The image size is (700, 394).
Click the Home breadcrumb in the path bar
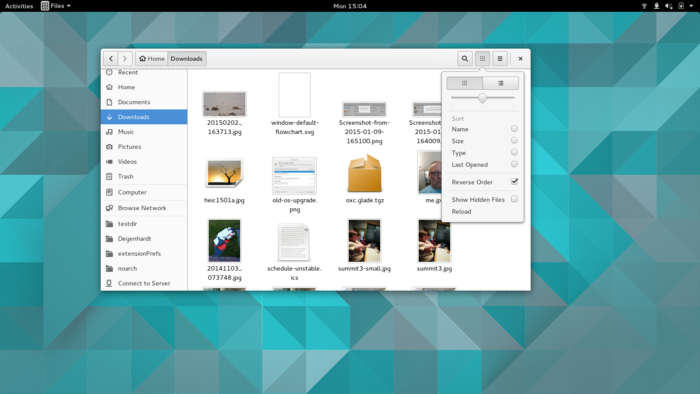coord(152,58)
